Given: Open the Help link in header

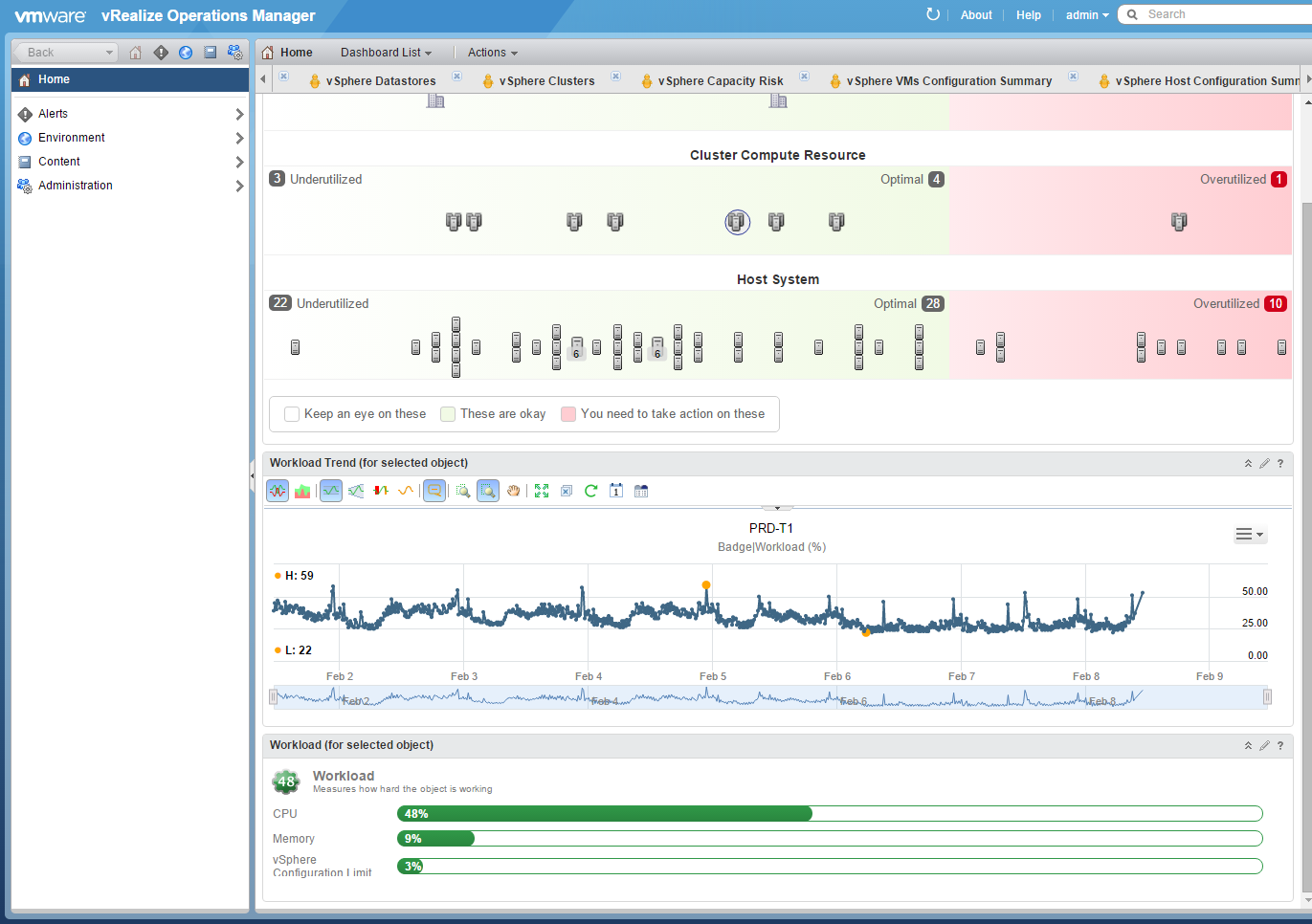Looking at the screenshot, I should (1029, 14).
